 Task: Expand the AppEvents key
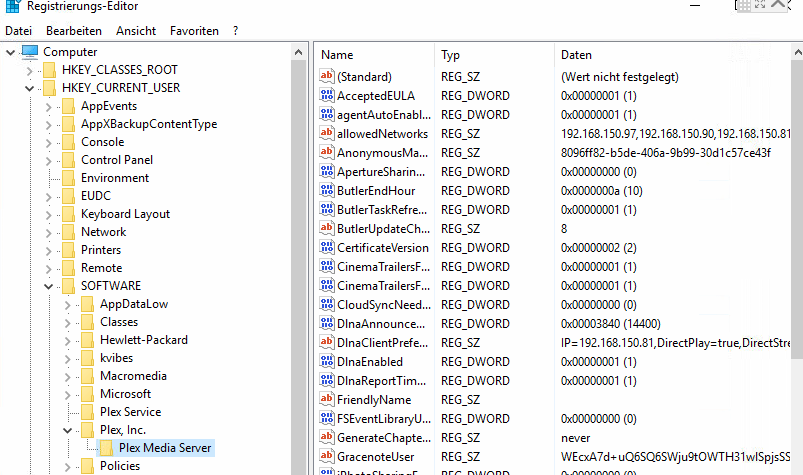(x=48, y=106)
